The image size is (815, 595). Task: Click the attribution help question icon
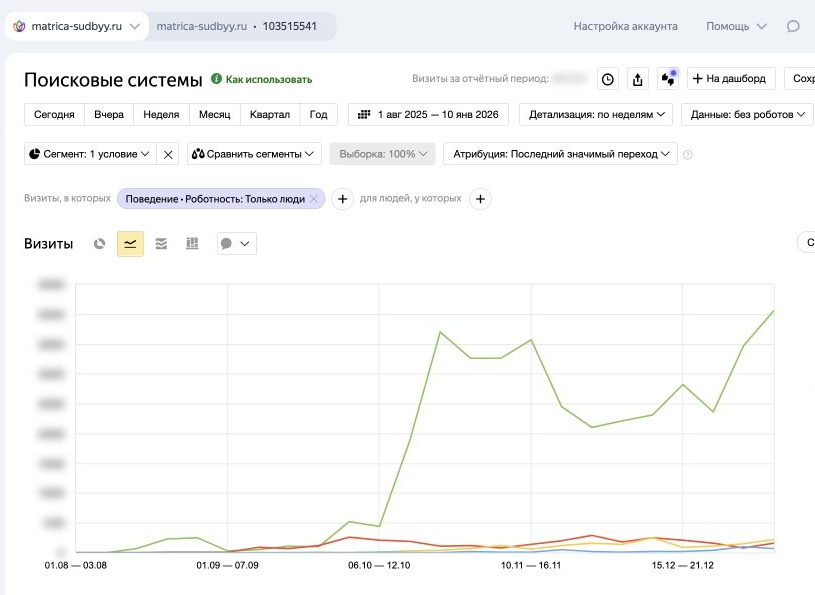[687, 155]
